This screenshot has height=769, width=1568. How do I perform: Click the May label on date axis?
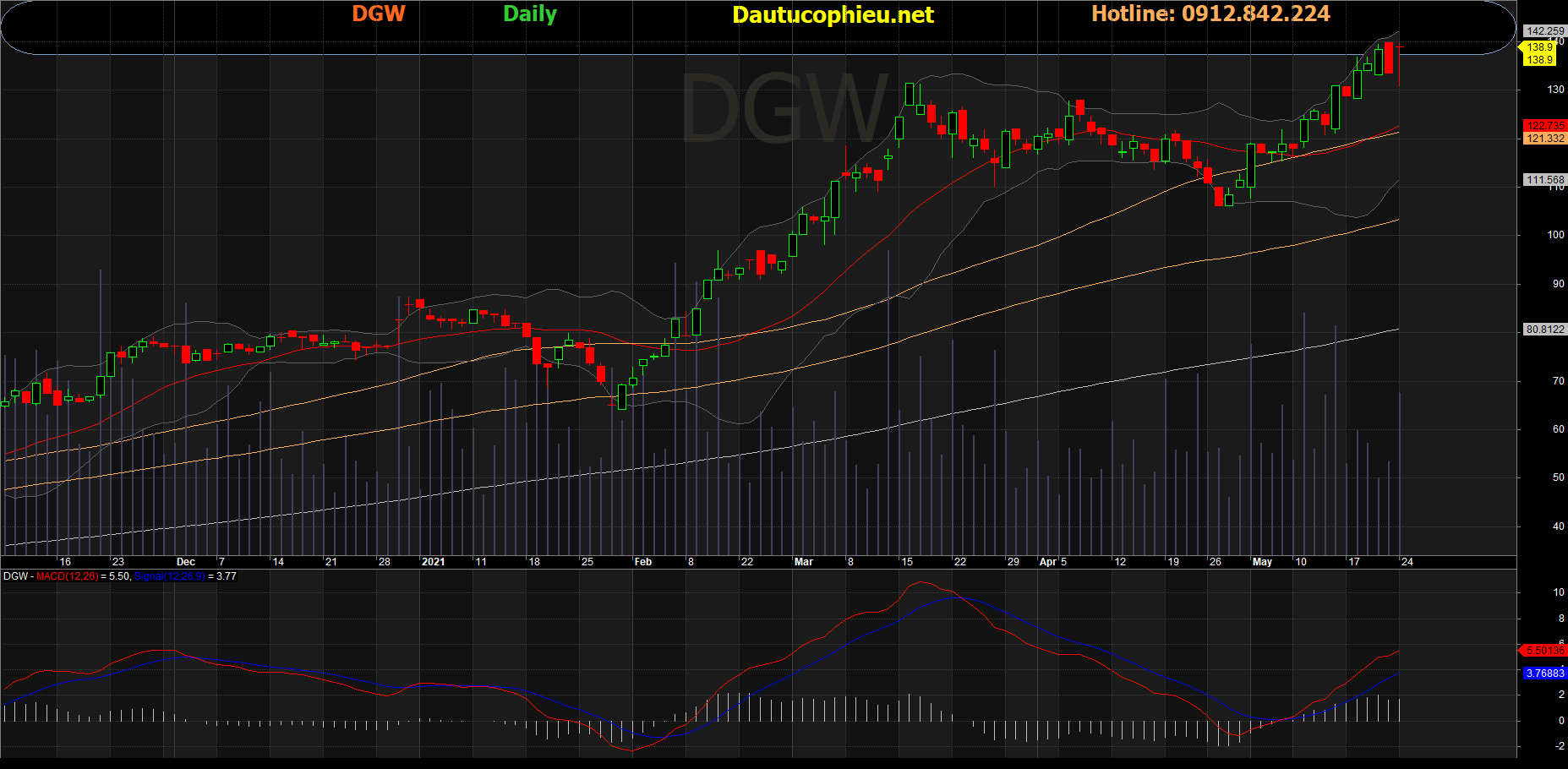point(1262,562)
